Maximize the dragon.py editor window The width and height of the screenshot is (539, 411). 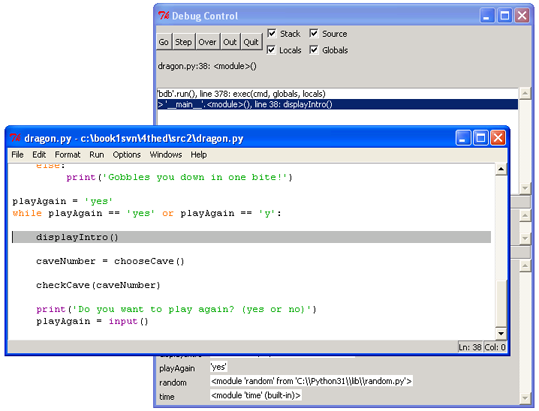(480, 138)
